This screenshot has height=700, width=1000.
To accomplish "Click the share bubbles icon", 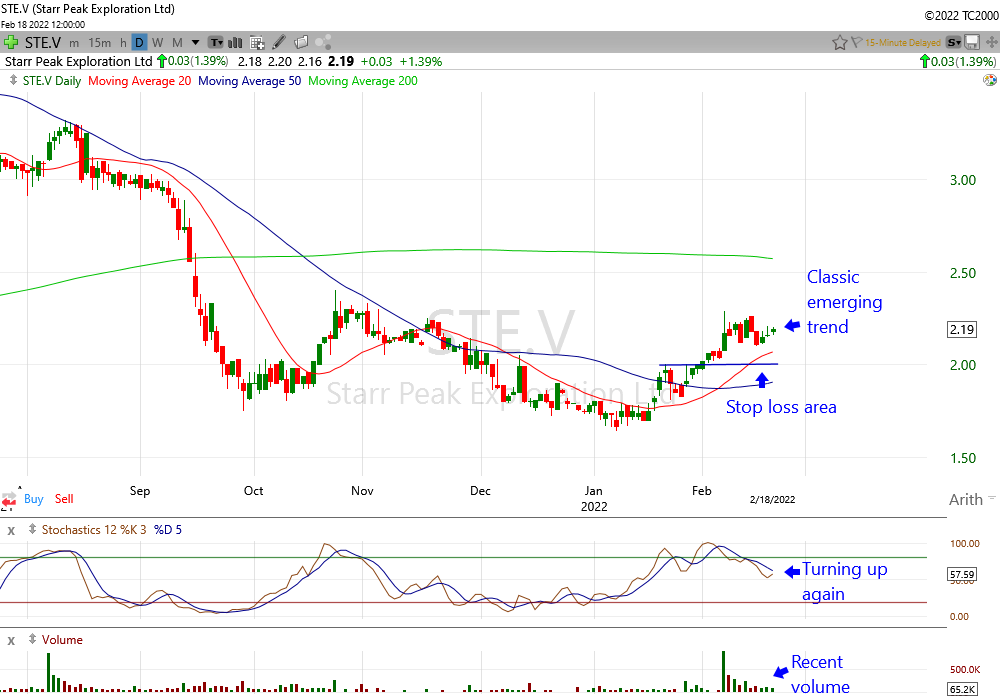I will tap(323, 43).
